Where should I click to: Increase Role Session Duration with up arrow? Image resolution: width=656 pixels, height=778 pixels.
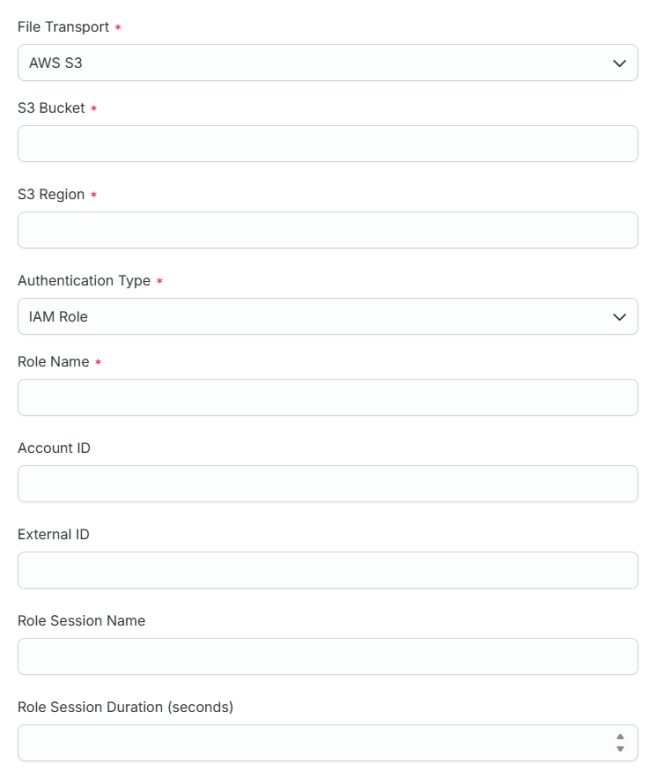pyautogui.click(x=620, y=737)
